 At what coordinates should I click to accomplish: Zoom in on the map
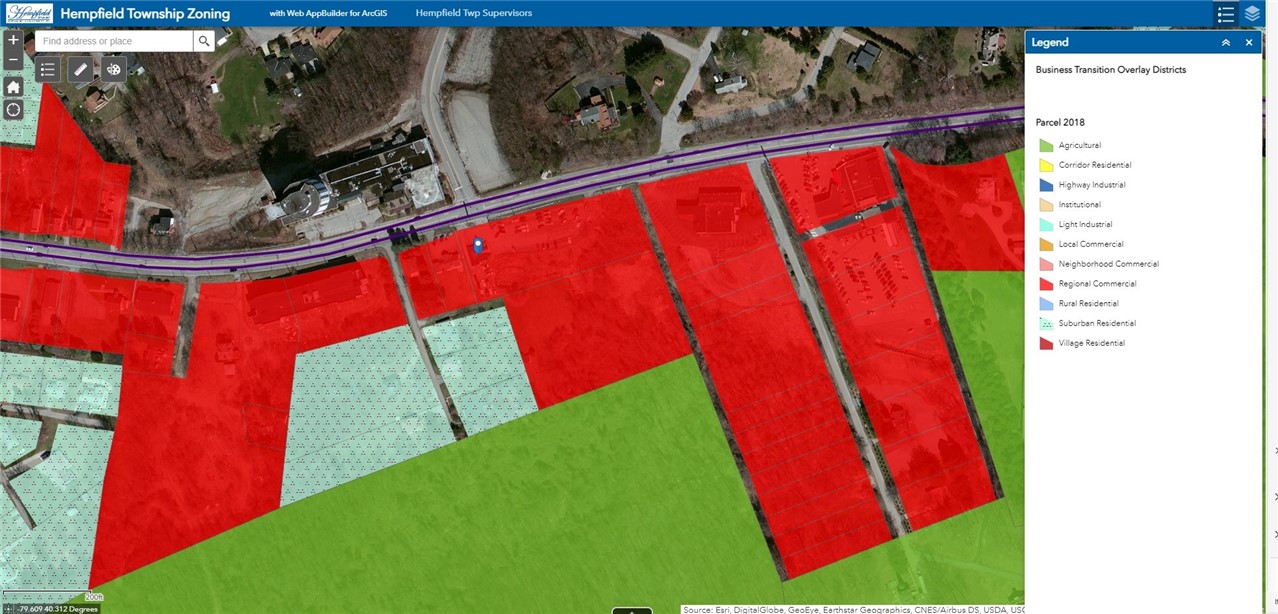[13, 41]
